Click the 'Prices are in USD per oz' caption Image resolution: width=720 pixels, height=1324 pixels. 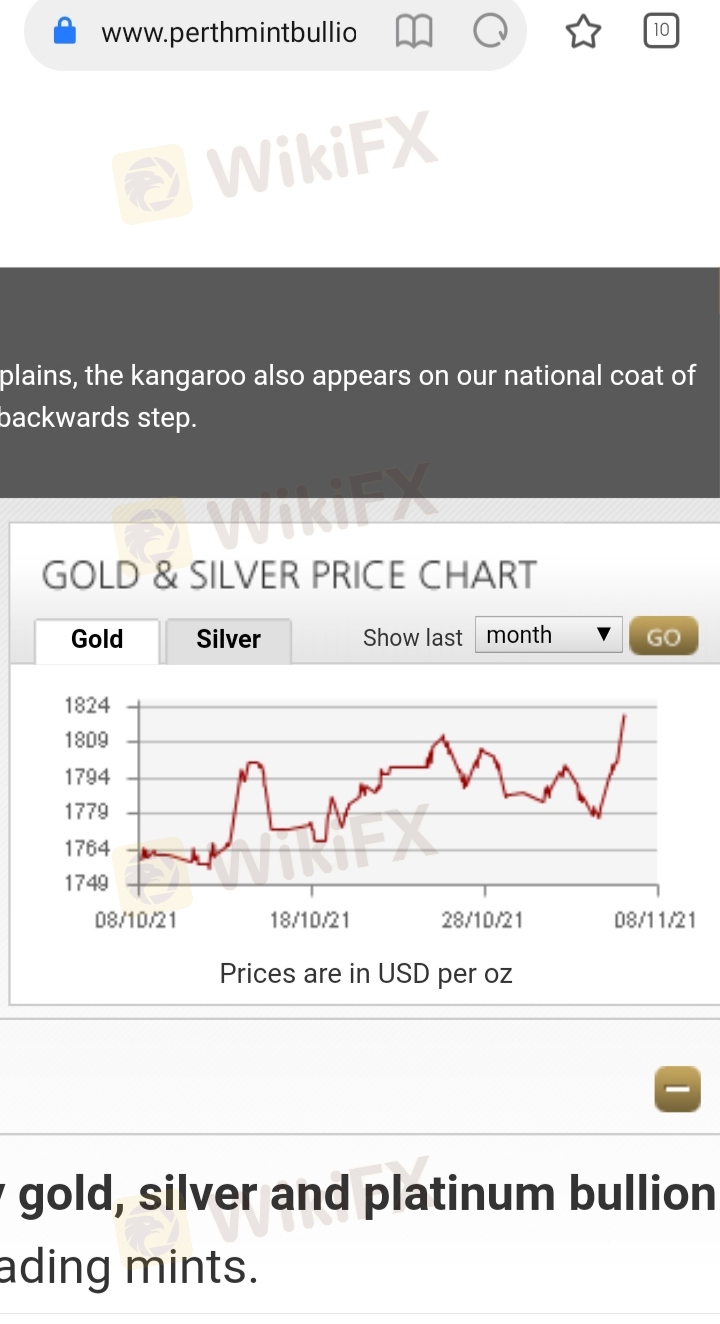pyautogui.click(x=366, y=973)
